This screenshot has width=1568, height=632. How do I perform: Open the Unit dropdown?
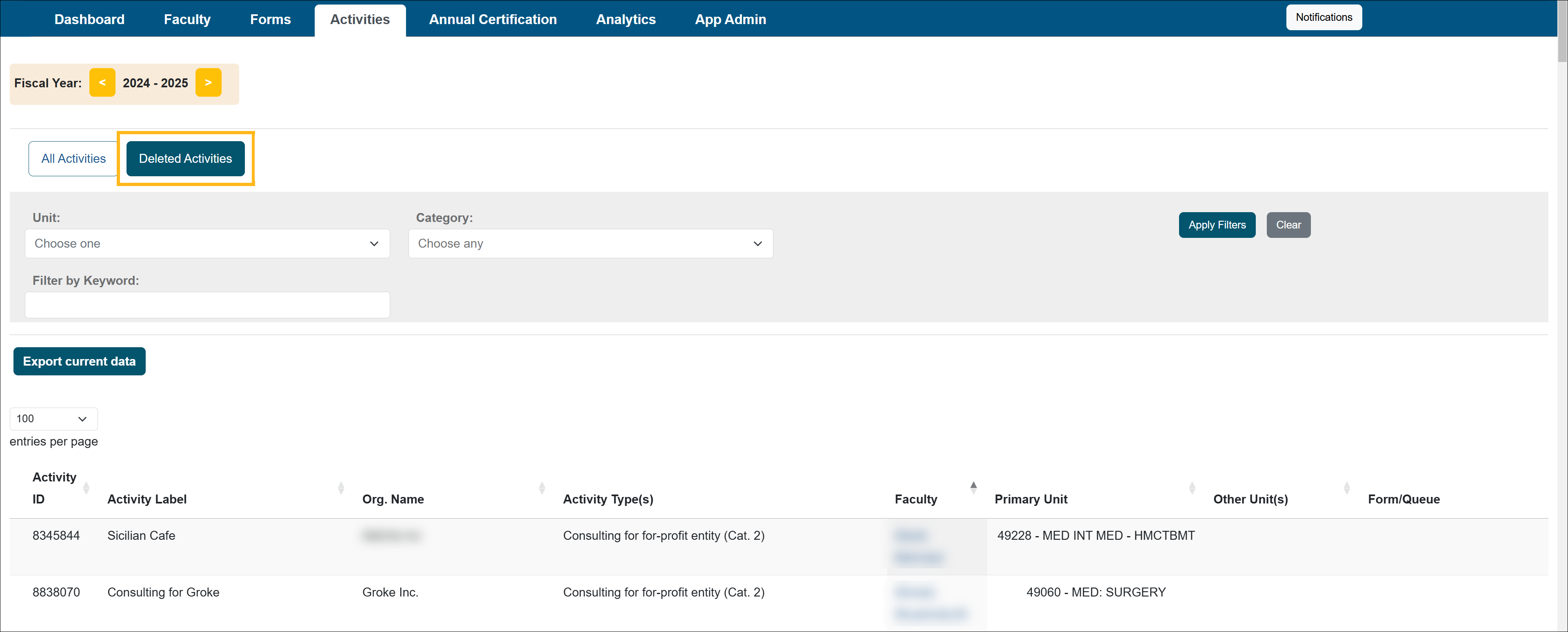click(x=207, y=243)
